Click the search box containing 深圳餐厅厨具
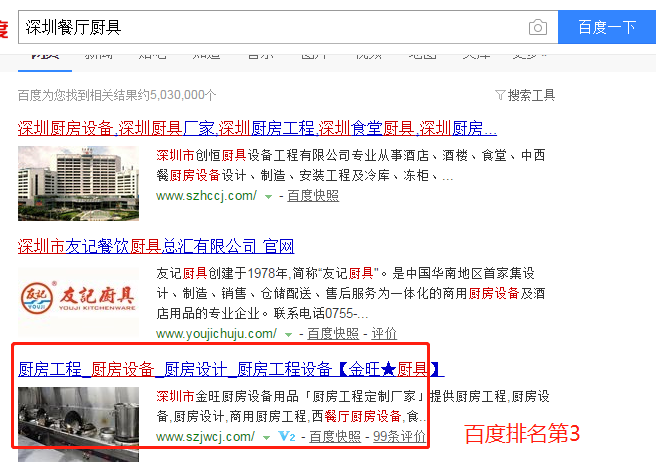The width and height of the screenshot is (656, 473). [270, 27]
